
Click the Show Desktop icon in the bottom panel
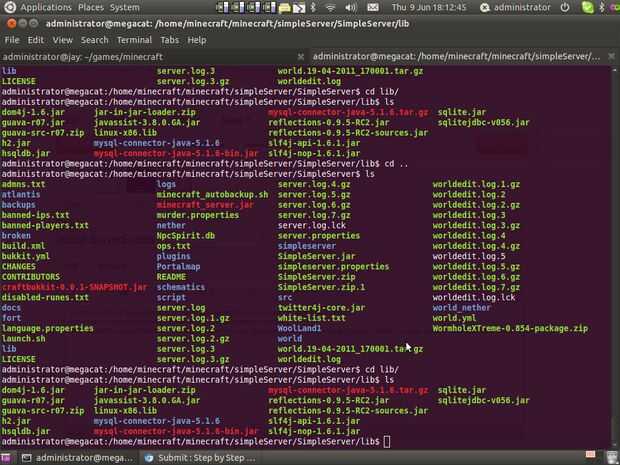pos(6,458)
